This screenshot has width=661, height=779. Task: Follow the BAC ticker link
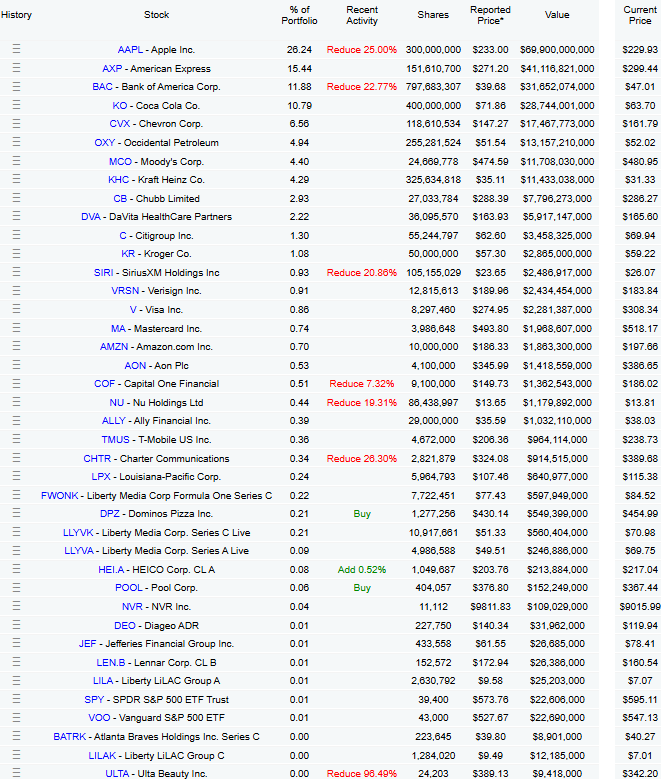pos(102,86)
